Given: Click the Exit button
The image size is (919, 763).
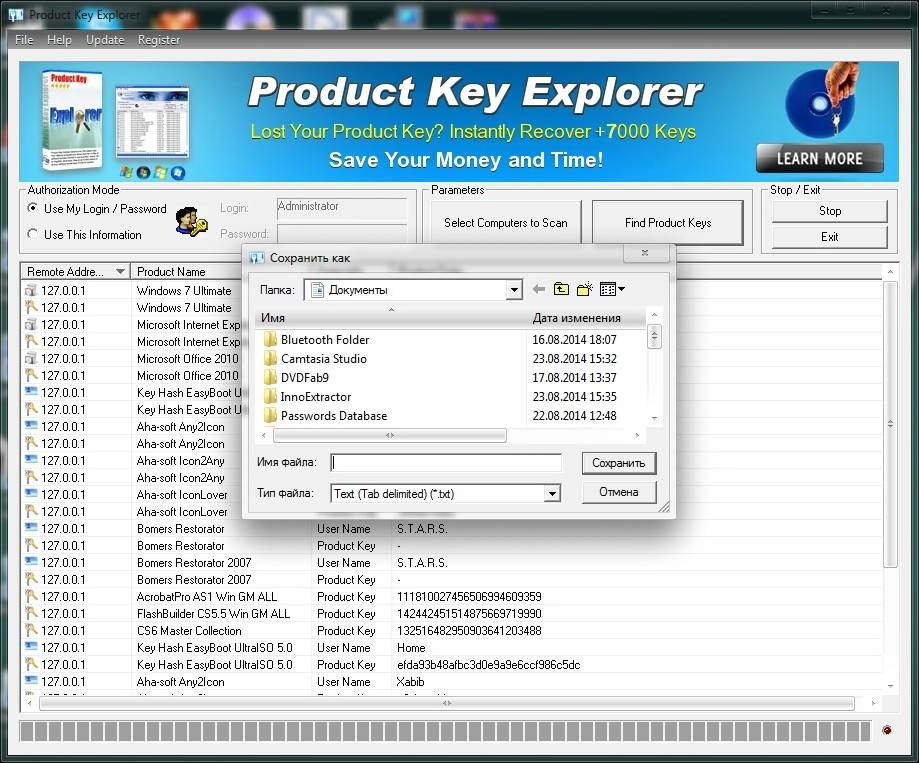Looking at the screenshot, I should (x=829, y=237).
